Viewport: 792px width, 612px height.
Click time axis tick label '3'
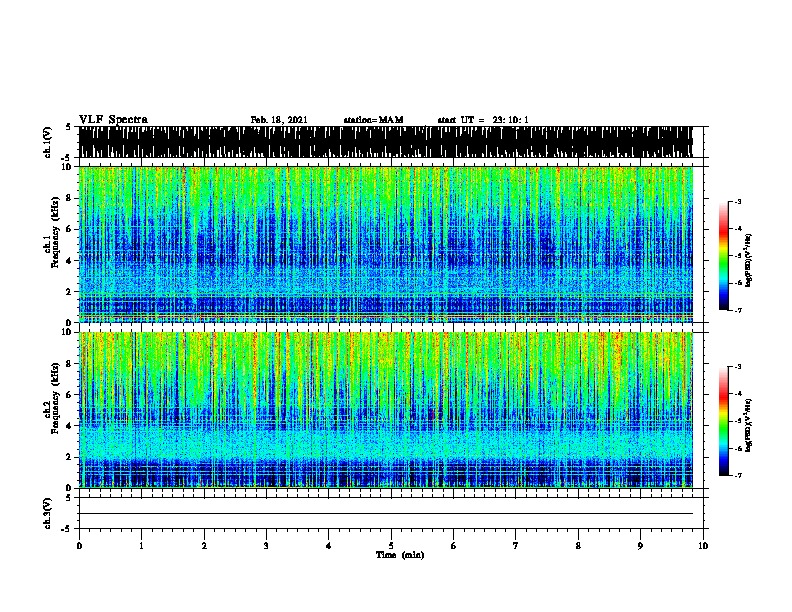click(266, 546)
